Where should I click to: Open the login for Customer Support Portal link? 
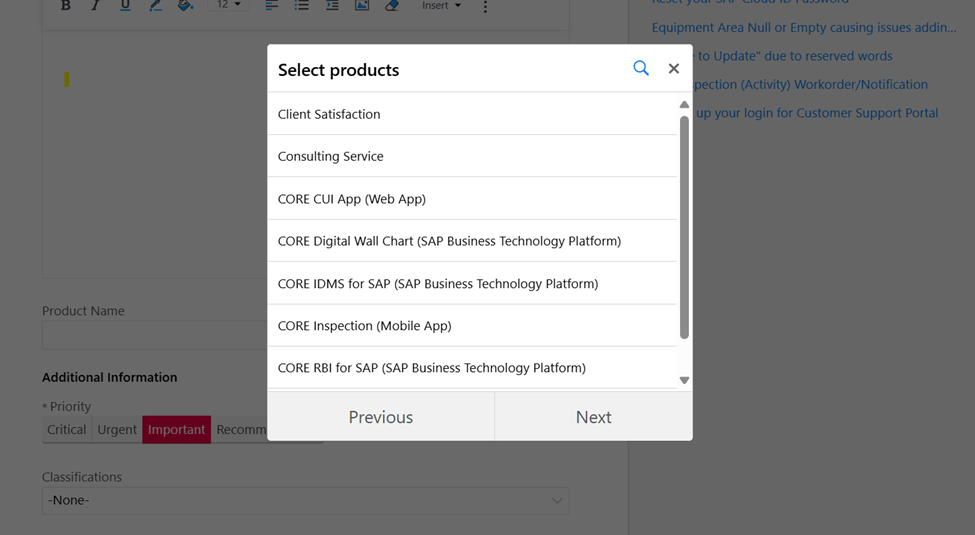pos(816,113)
